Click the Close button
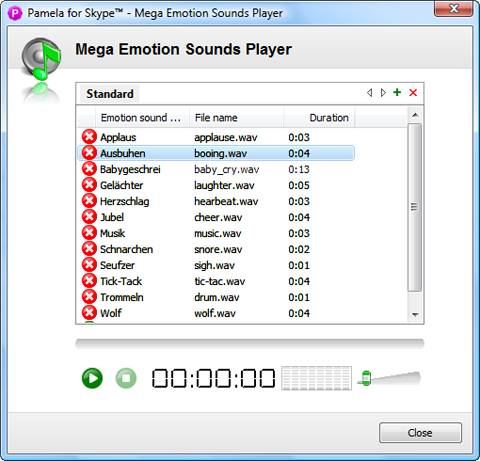The width and height of the screenshot is (480, 461). [x=420, y=433]
